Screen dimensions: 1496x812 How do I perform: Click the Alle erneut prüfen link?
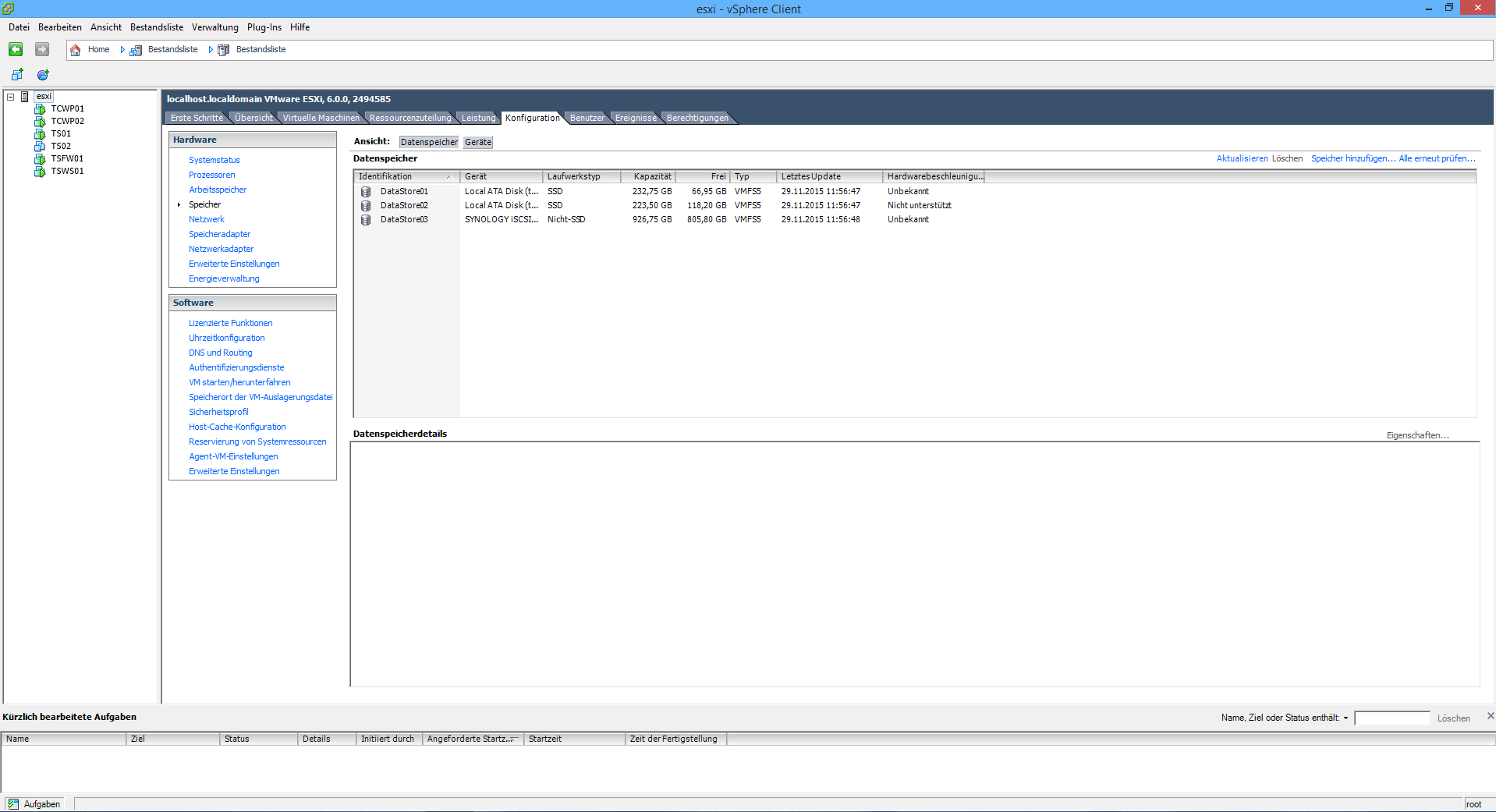(x=1437, y=158)
